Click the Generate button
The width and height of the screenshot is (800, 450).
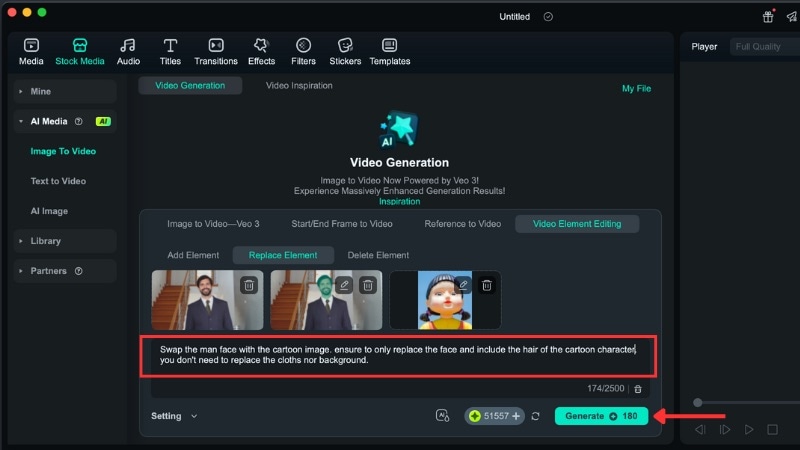(x=602, y=416)
